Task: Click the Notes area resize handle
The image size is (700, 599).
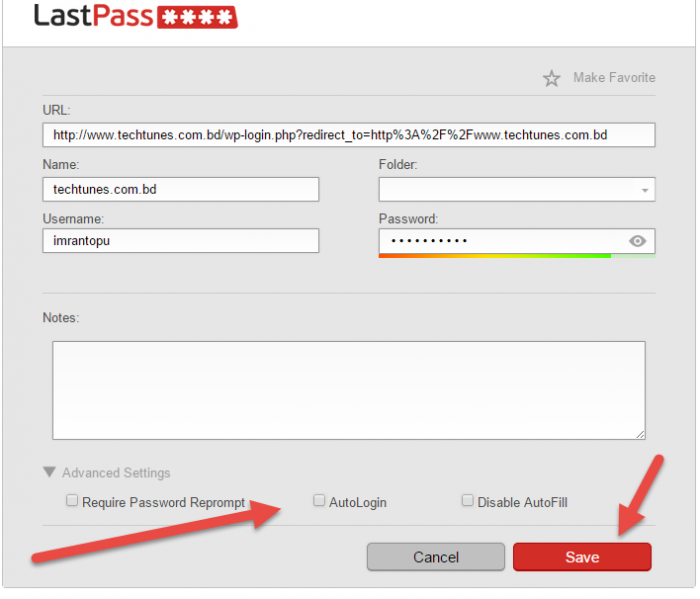Action: pyautogui.click(x=643, y=437)
